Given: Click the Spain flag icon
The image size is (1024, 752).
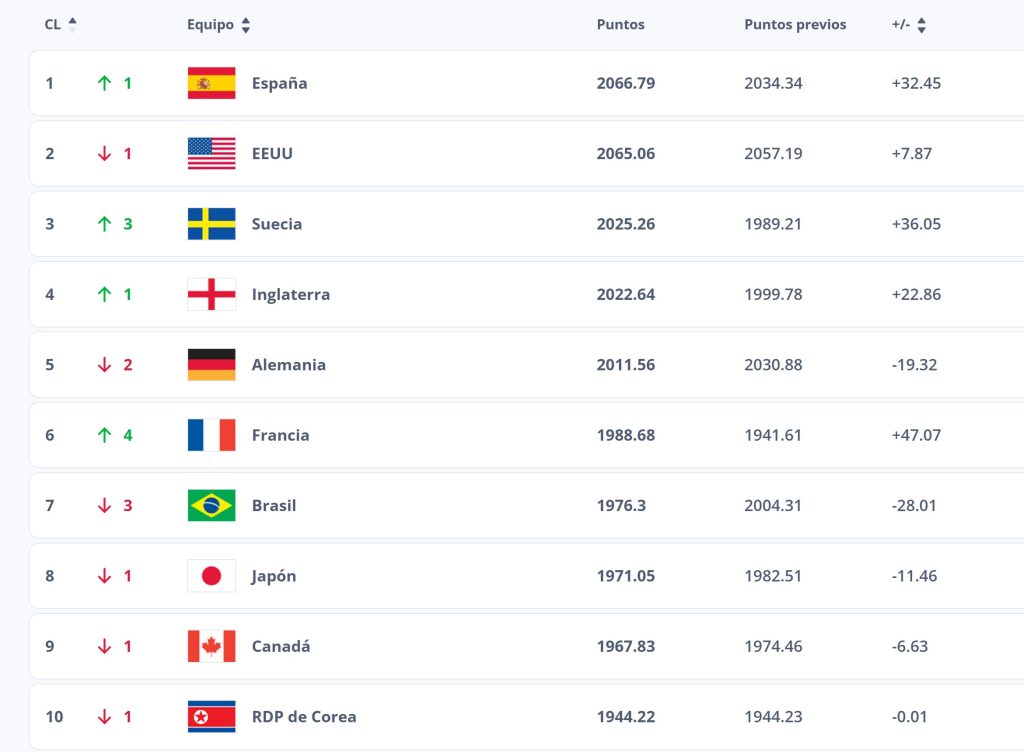Looking at the screenshot, I should tap(211, 83).
